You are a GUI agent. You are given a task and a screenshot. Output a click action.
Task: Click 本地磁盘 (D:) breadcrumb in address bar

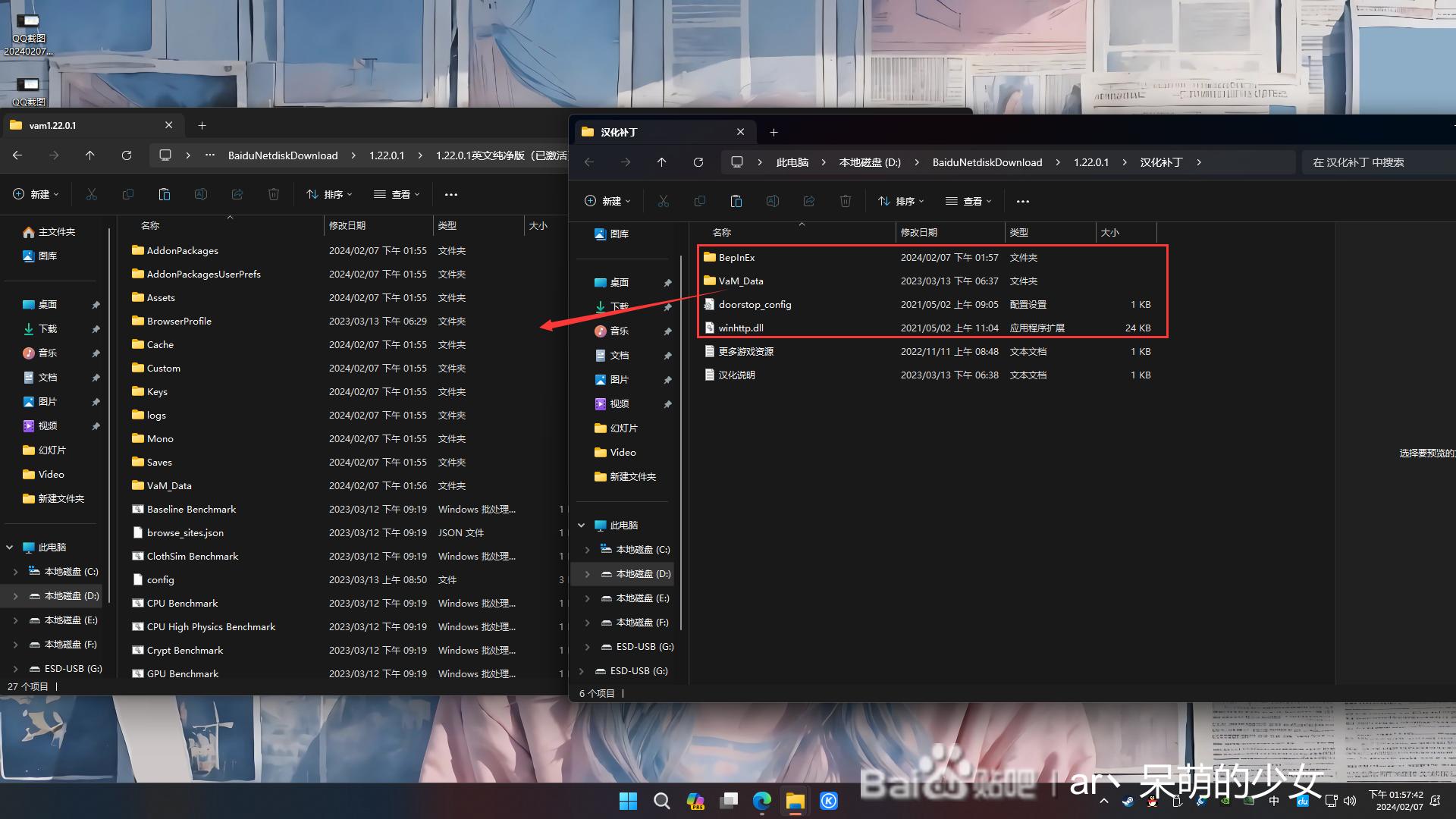(870, 162)
